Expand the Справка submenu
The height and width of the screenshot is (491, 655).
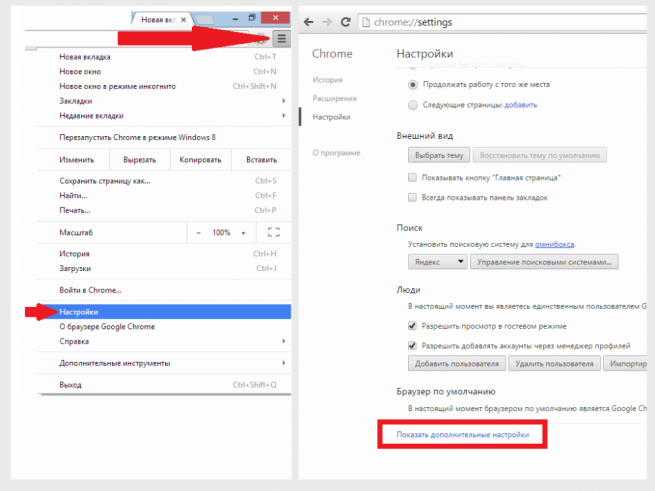point(164,341)
